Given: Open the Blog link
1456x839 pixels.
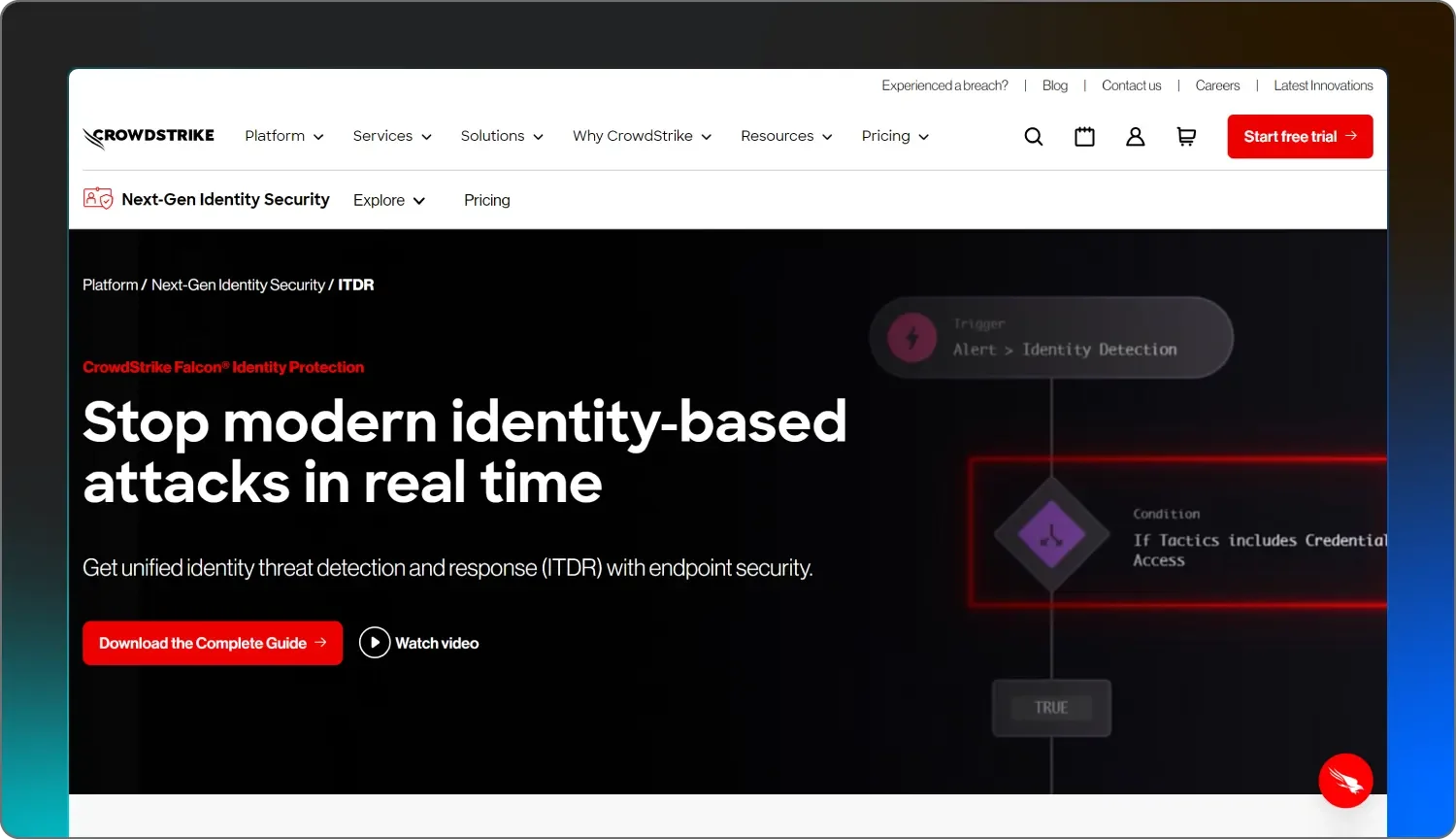Looking at the screenshot, I should click(x=1055, y=85).
